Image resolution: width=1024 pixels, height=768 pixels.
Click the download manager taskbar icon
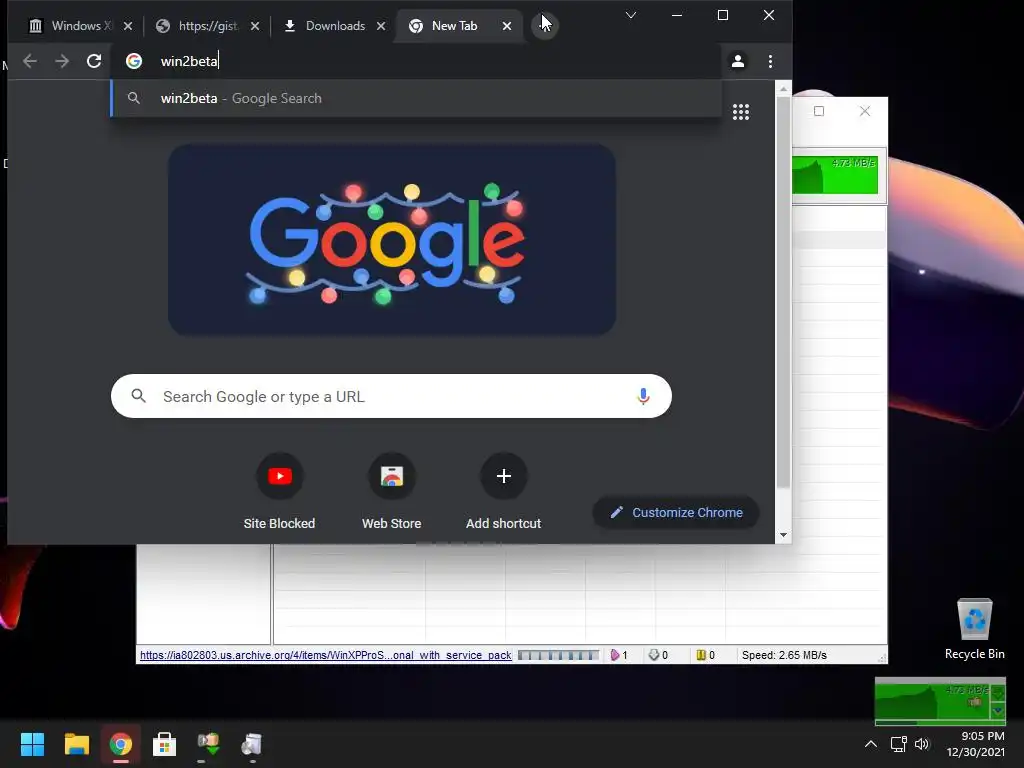208,744
